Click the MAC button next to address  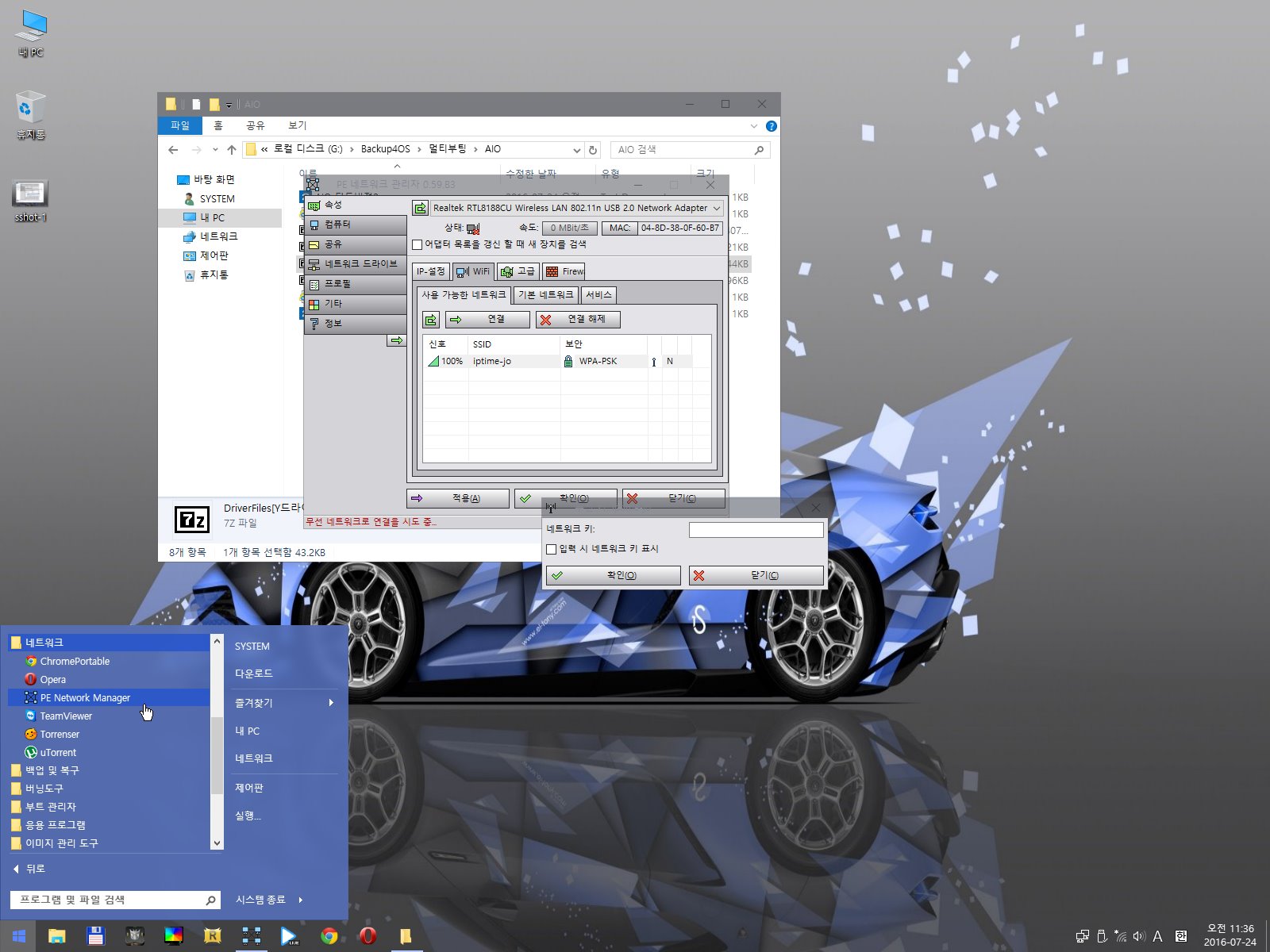point(620,228)
